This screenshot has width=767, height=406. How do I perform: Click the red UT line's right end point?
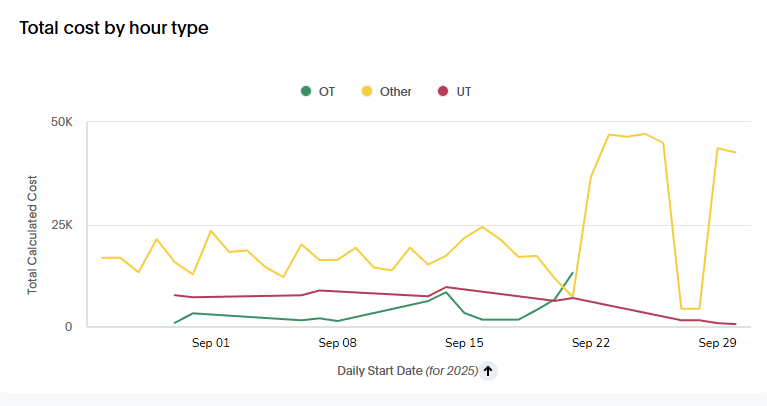(736, 324)
